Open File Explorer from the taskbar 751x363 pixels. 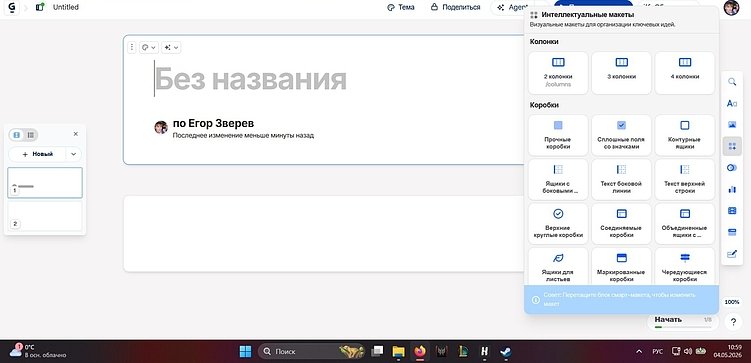click(x=398, y=352)
